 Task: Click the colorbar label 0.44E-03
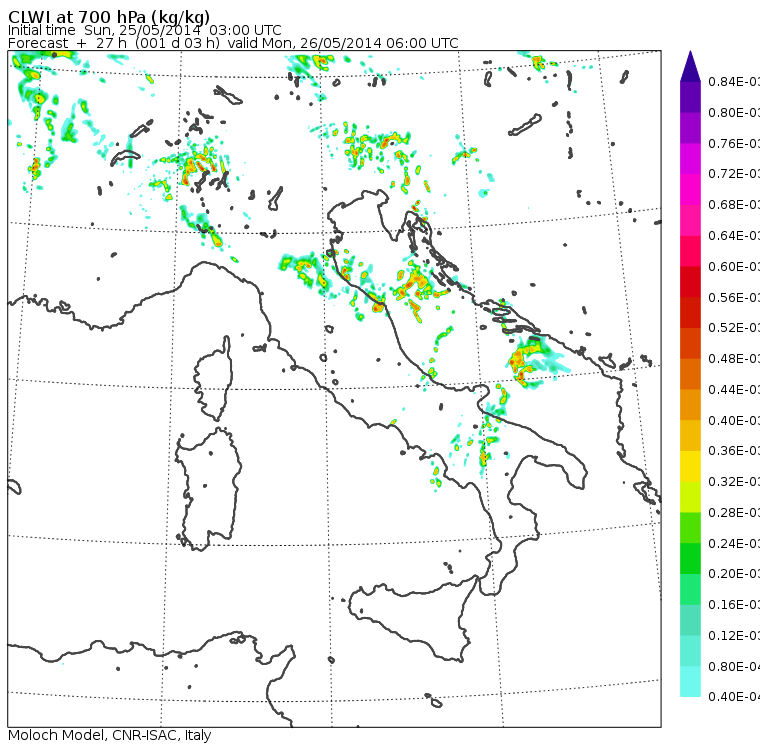click(734, 389)
